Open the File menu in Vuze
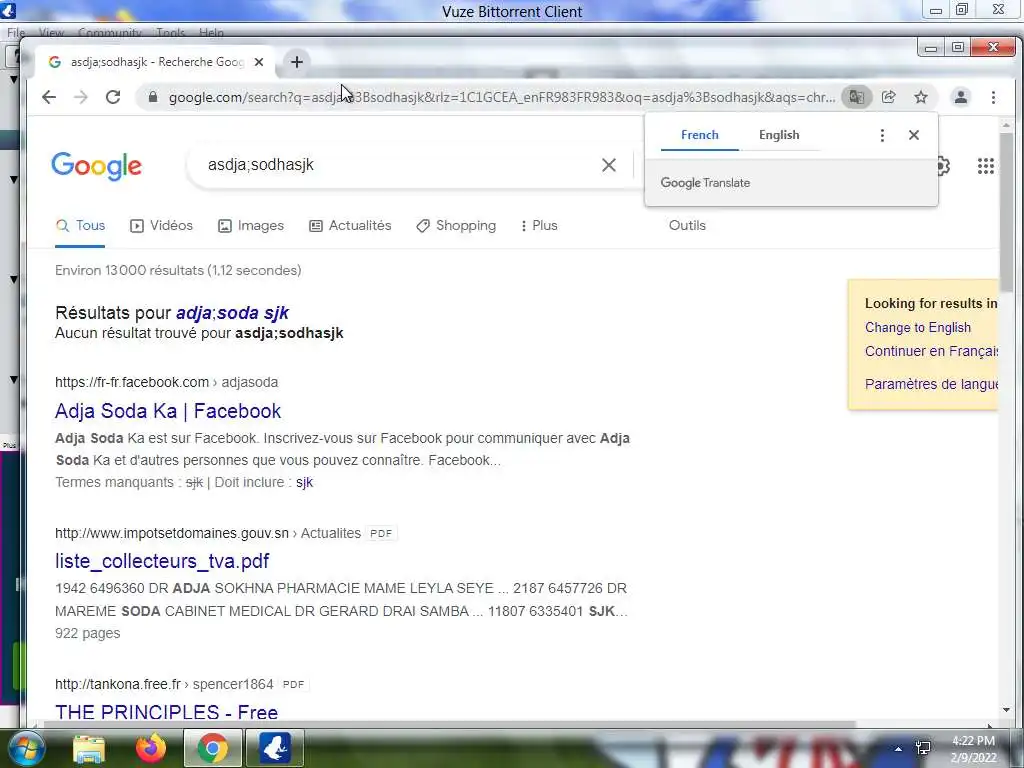Viewport: 1024px width, 768px height. [x=16, y=33]
